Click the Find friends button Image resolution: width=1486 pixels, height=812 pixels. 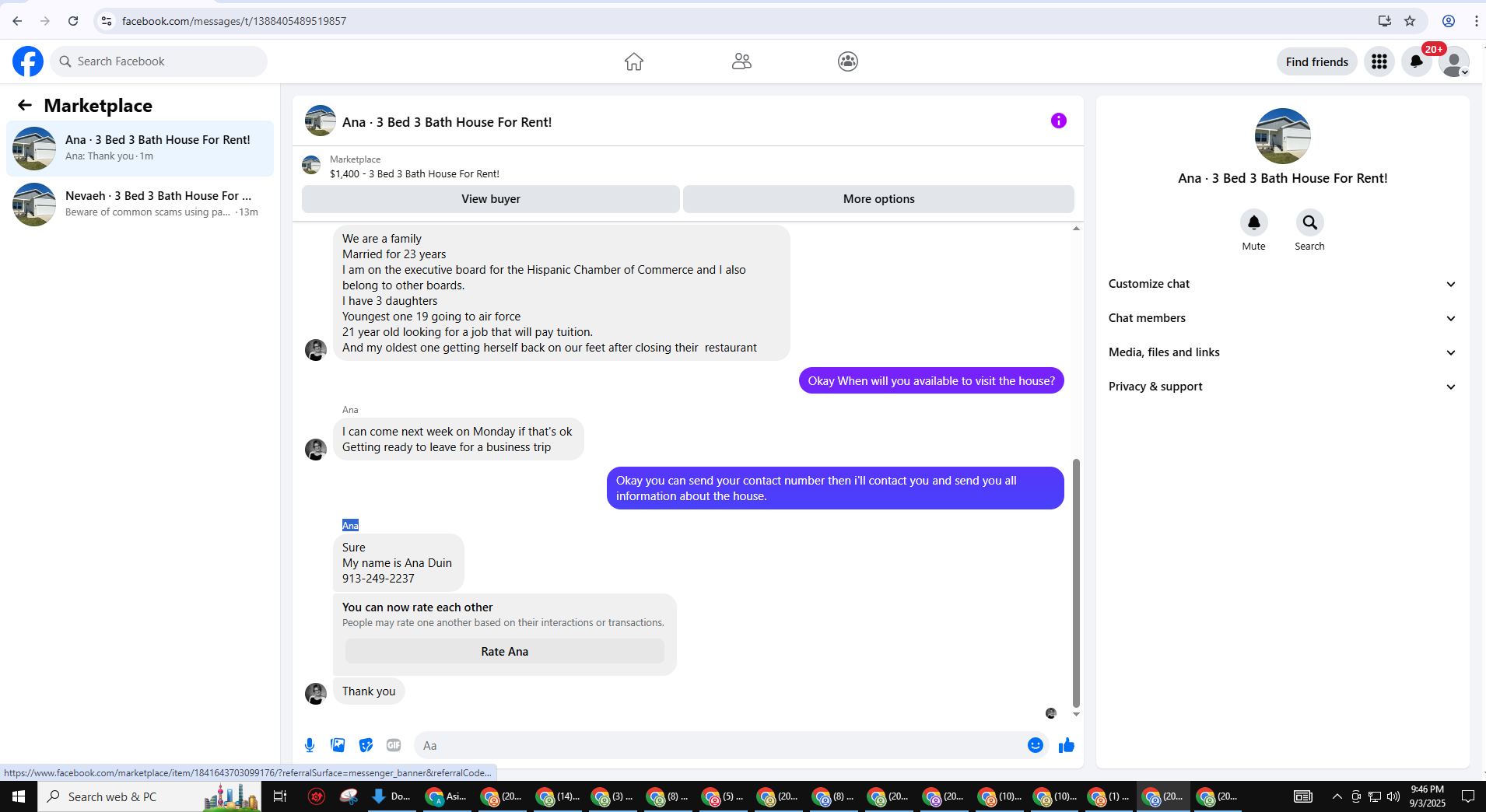pyautogui.click(x=1317, y=61)
